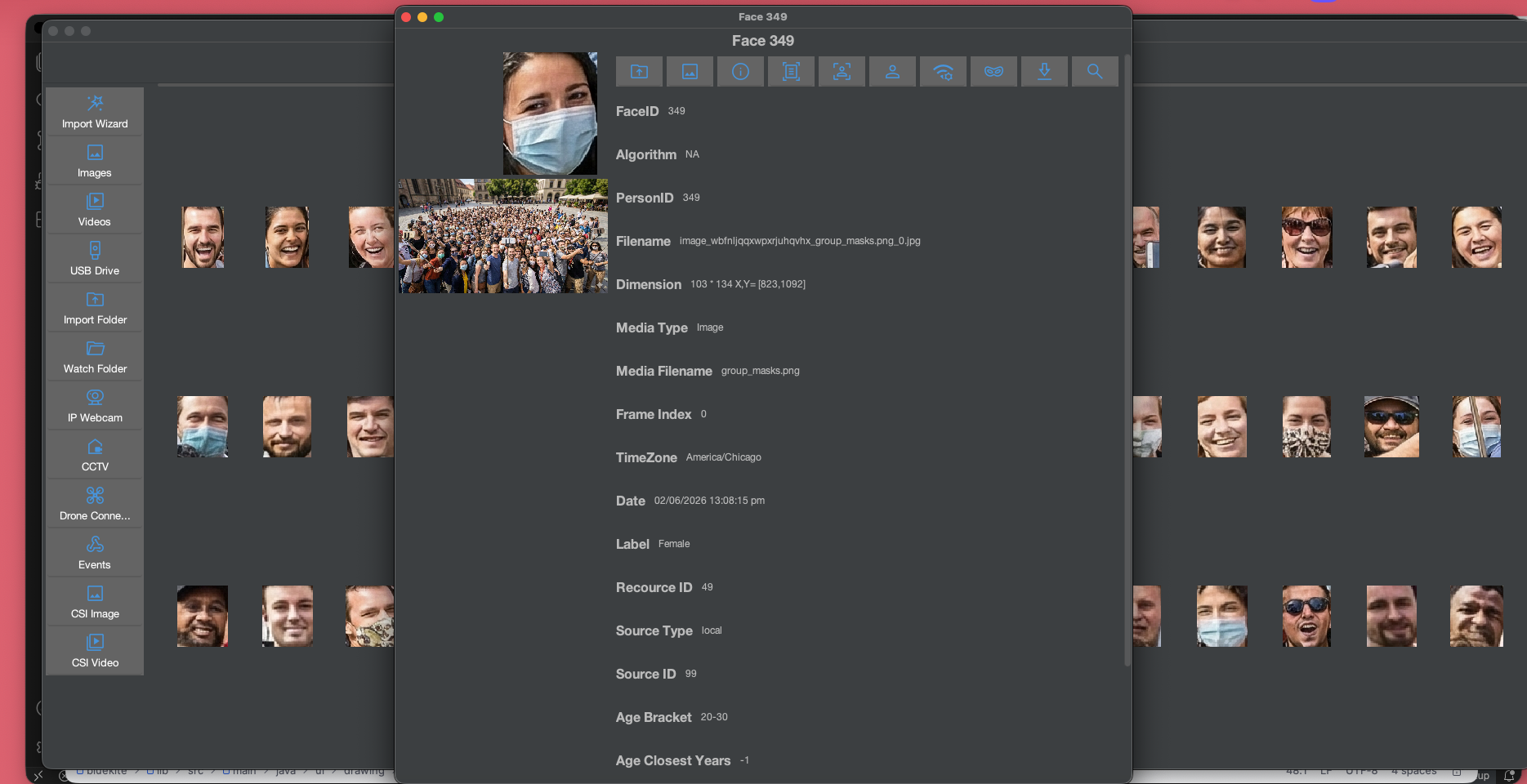Open Drone Connect option
Screen dimensions: 1527x784
coord(95,504)
